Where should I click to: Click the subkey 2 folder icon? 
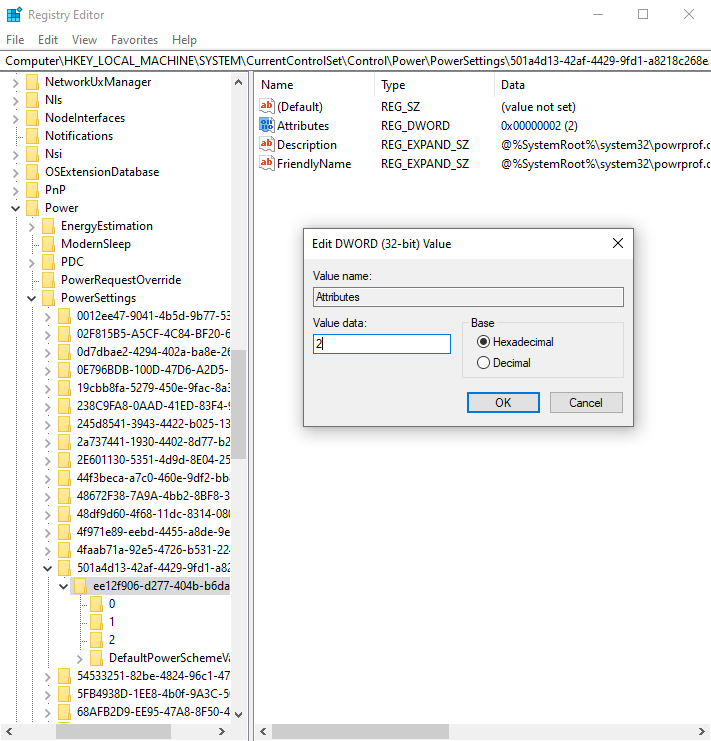click(x=96, y=640)
